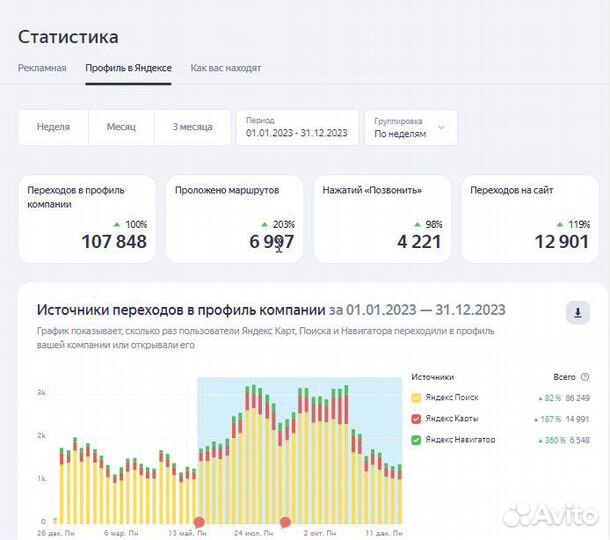Open the help icon next to Всего
Viewport: 610px width, 540px height.
pos(585,377)
